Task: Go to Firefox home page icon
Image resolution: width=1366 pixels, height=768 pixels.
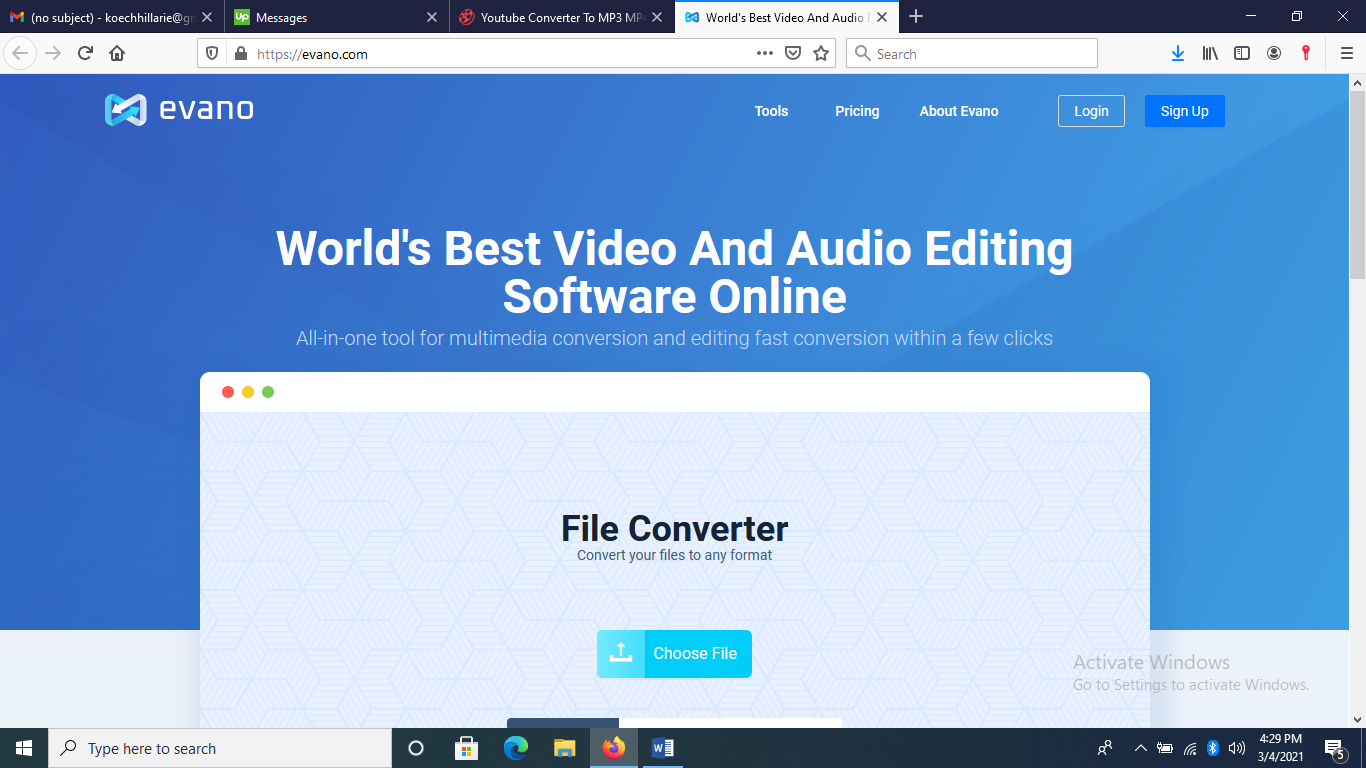Action: click(x=117, y=54)
